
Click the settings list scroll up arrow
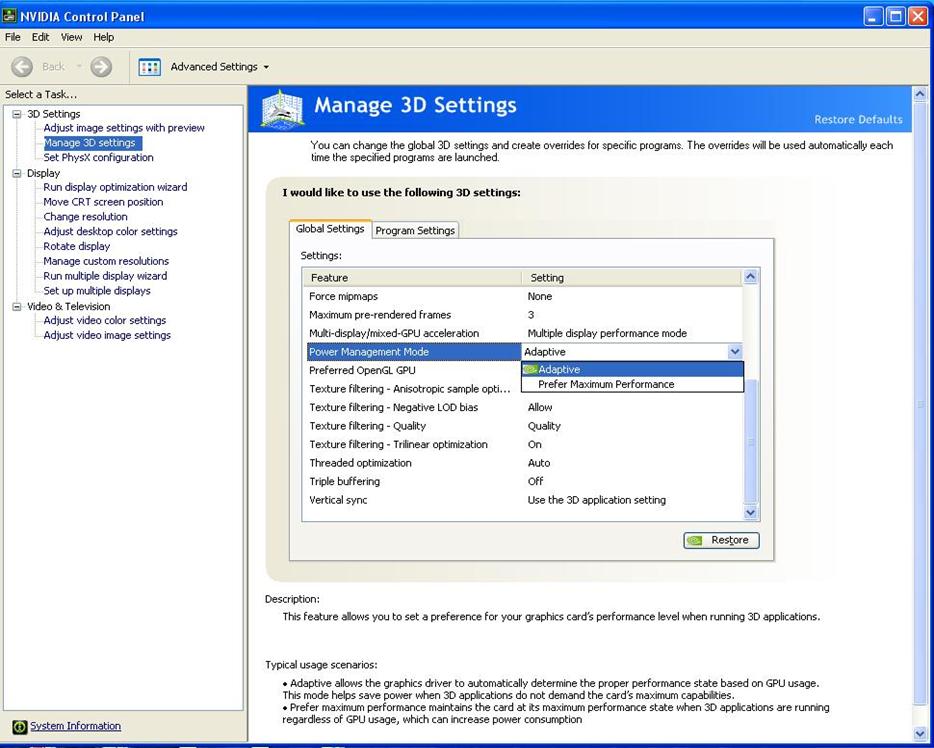click(x=751, y=276)
